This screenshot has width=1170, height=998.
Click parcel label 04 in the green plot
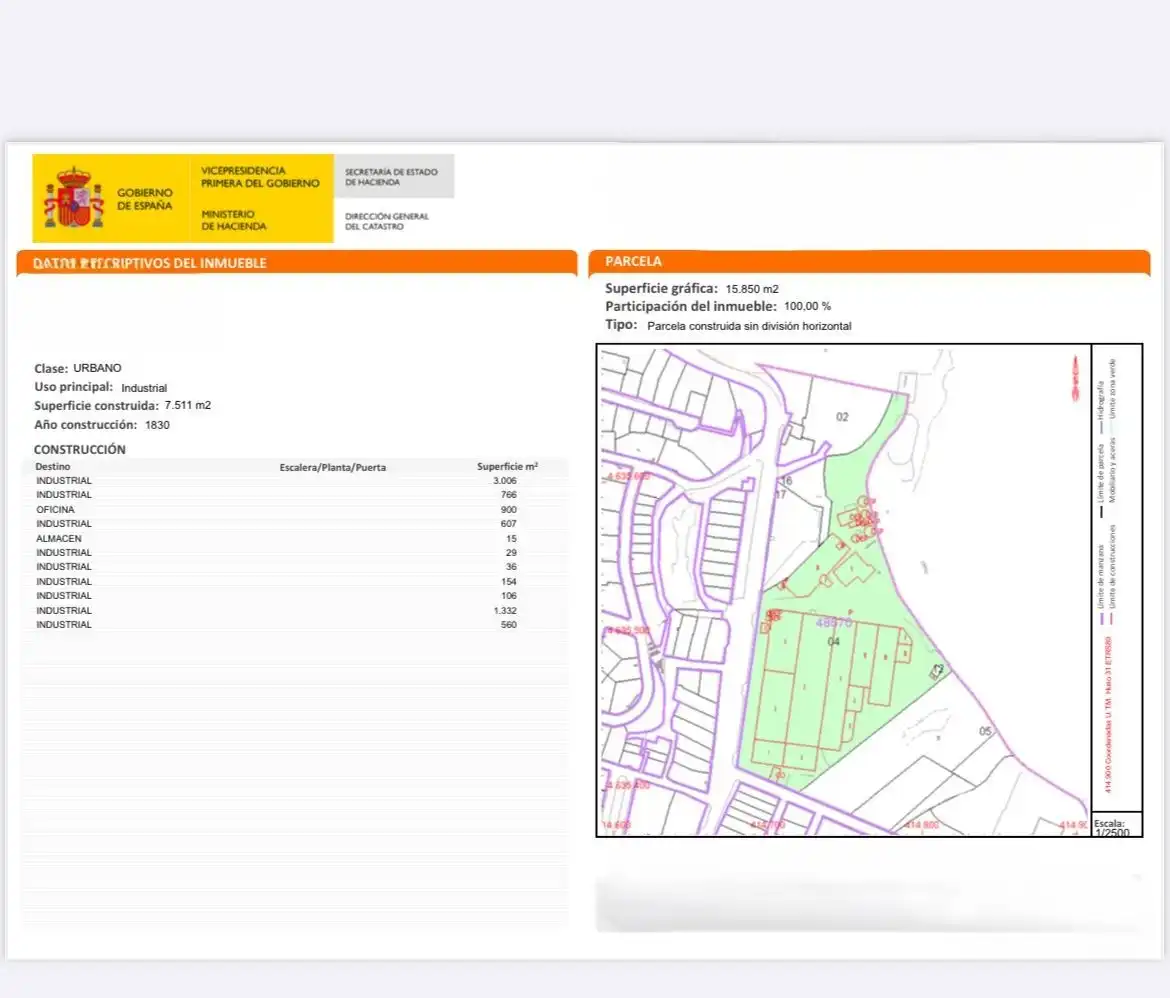(834, 642)
